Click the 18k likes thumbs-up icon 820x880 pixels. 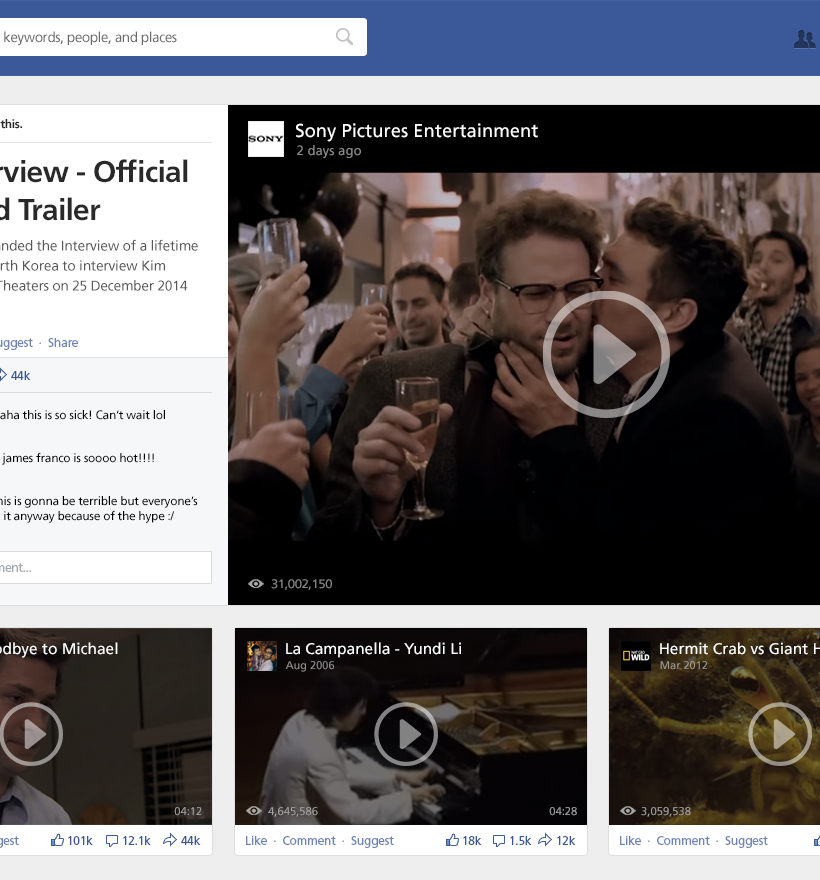coord(452,841)
